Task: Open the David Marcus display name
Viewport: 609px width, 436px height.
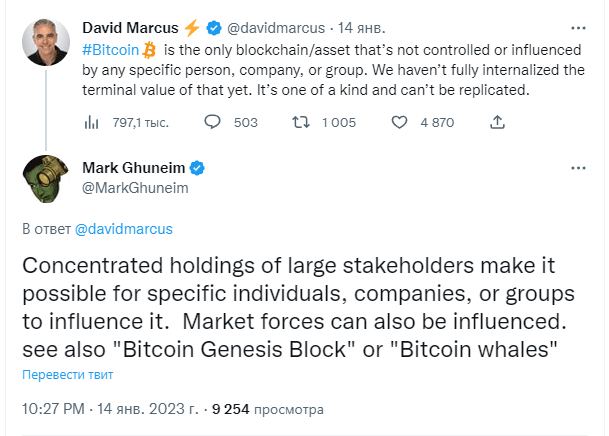Action: (x=130, y=28)
